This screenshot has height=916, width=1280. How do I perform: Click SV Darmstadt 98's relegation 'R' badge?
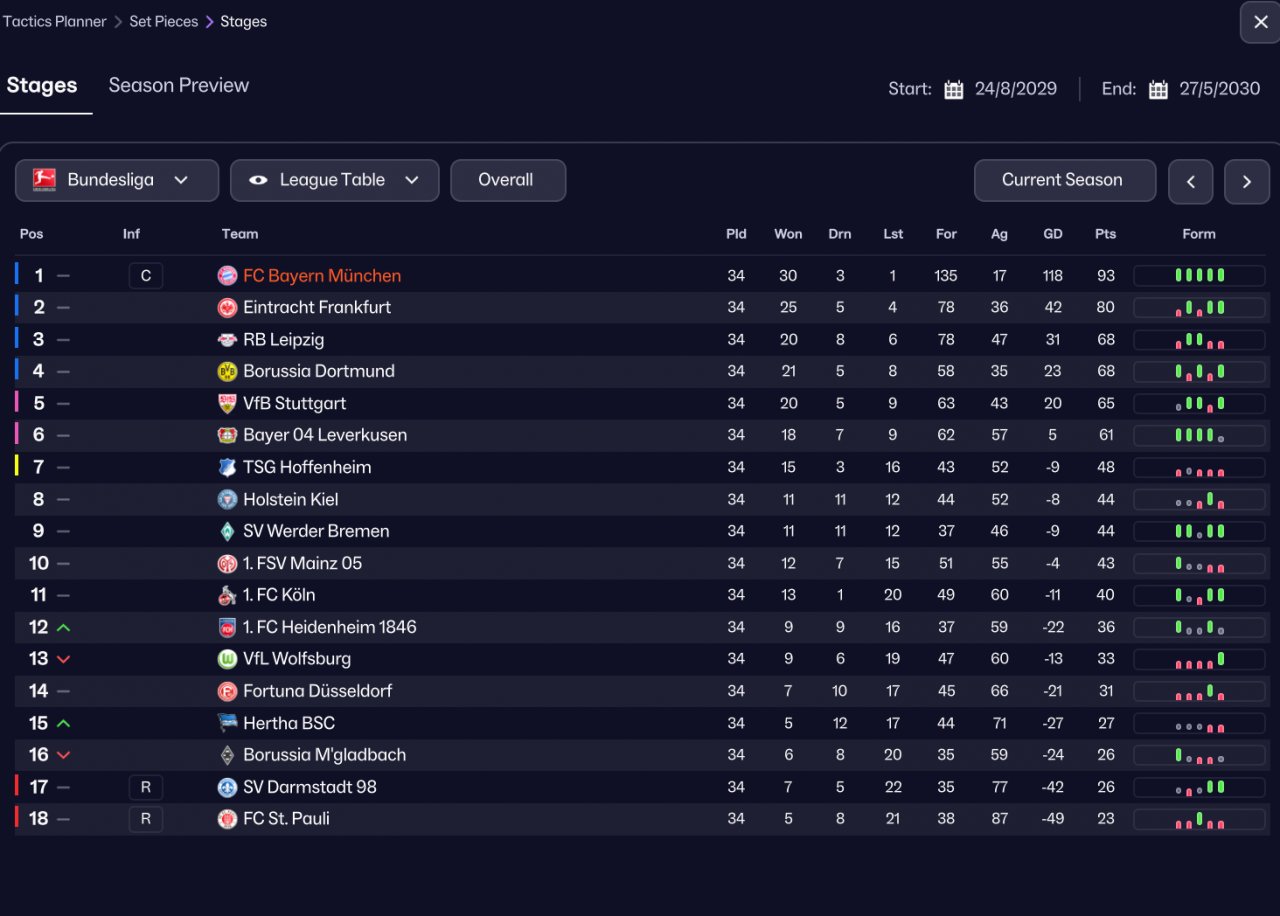(x=145, y=787)
